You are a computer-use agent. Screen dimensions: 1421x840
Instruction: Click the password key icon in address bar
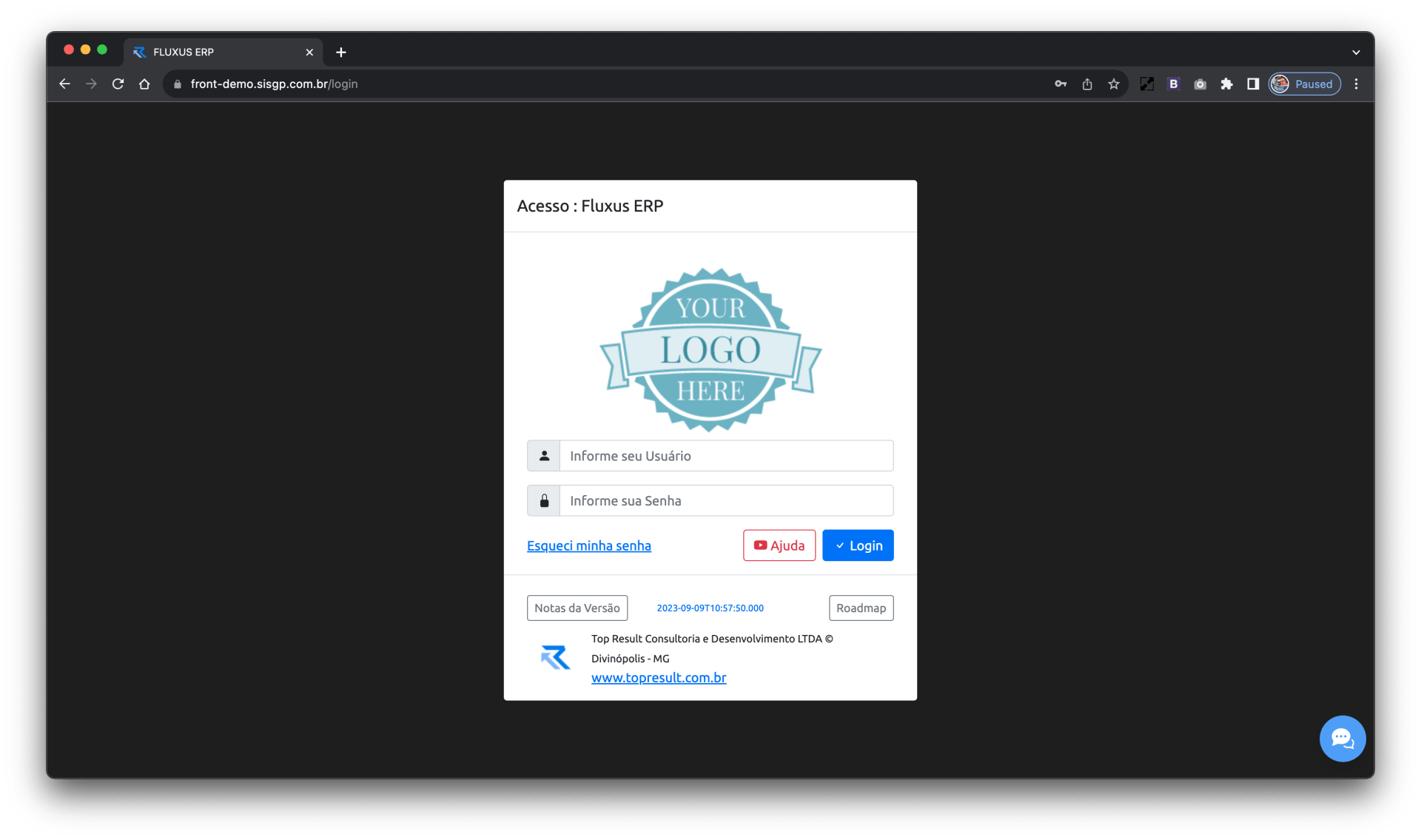pos(1060,84)
